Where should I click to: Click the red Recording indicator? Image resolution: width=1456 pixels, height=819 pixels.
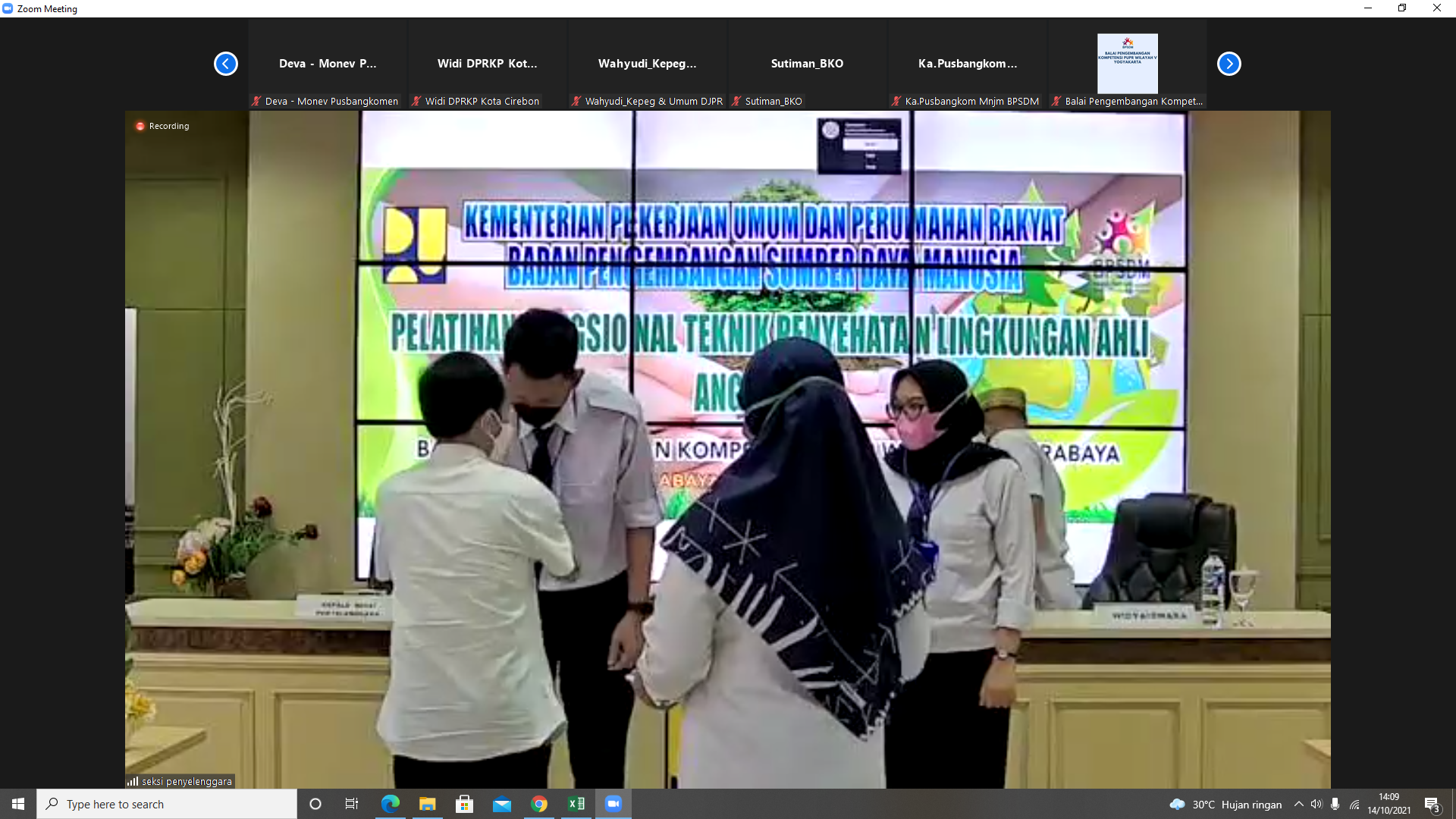coord(162,126)
